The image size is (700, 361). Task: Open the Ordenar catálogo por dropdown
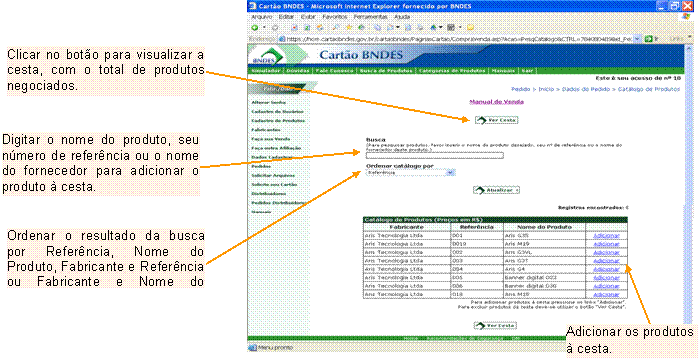410,172
